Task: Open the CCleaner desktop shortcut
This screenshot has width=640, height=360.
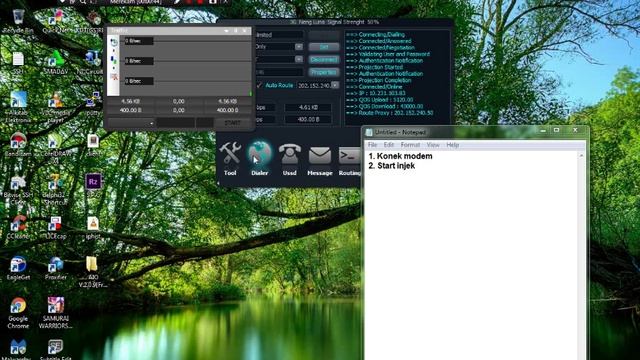Action: pyautogui.click(x=18, y=227)
